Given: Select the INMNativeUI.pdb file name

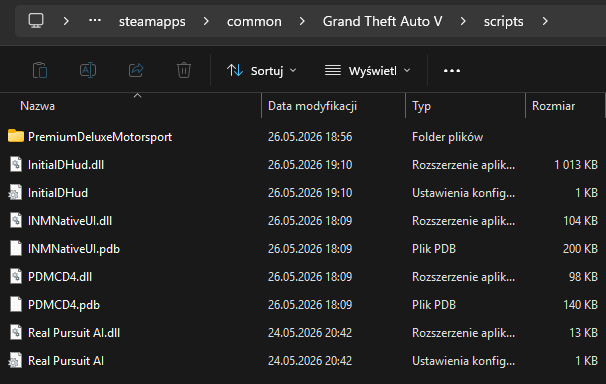Looking at the screenshot, I should pos(74,249).
